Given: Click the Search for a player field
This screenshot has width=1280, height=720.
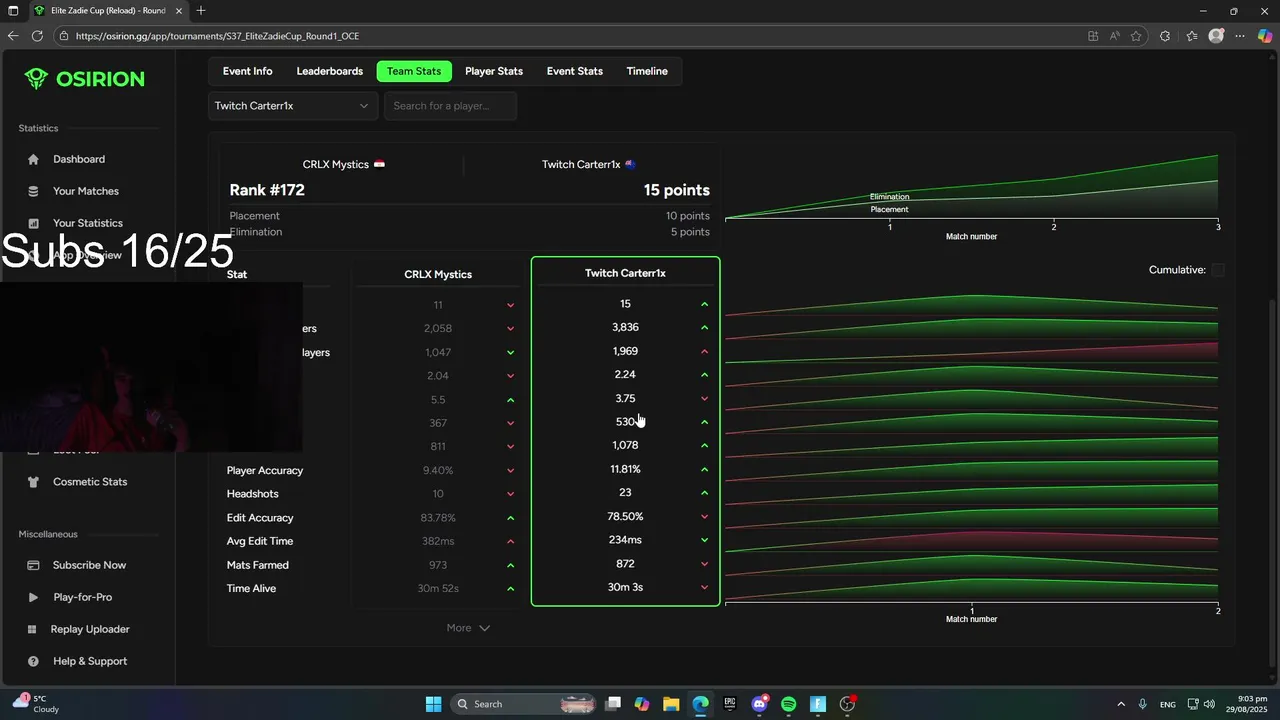Looking at the screenshot, I should click(450, 106).
